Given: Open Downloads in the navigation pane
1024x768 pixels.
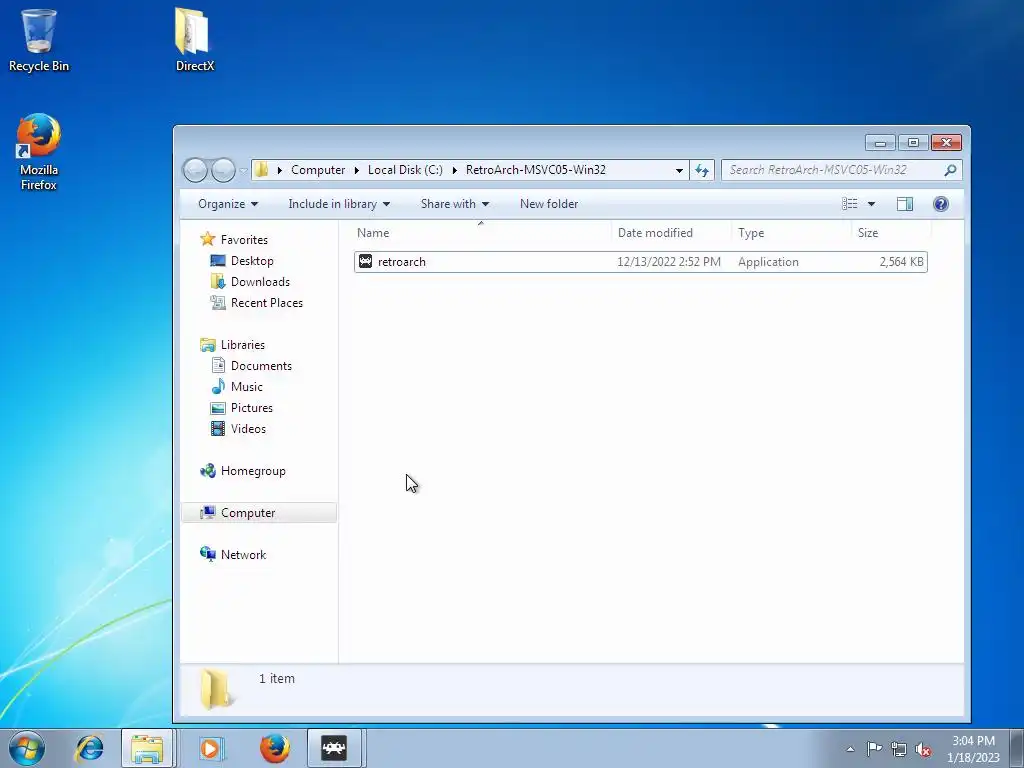Looking at the screenshot, I should (x=260, y=282).
